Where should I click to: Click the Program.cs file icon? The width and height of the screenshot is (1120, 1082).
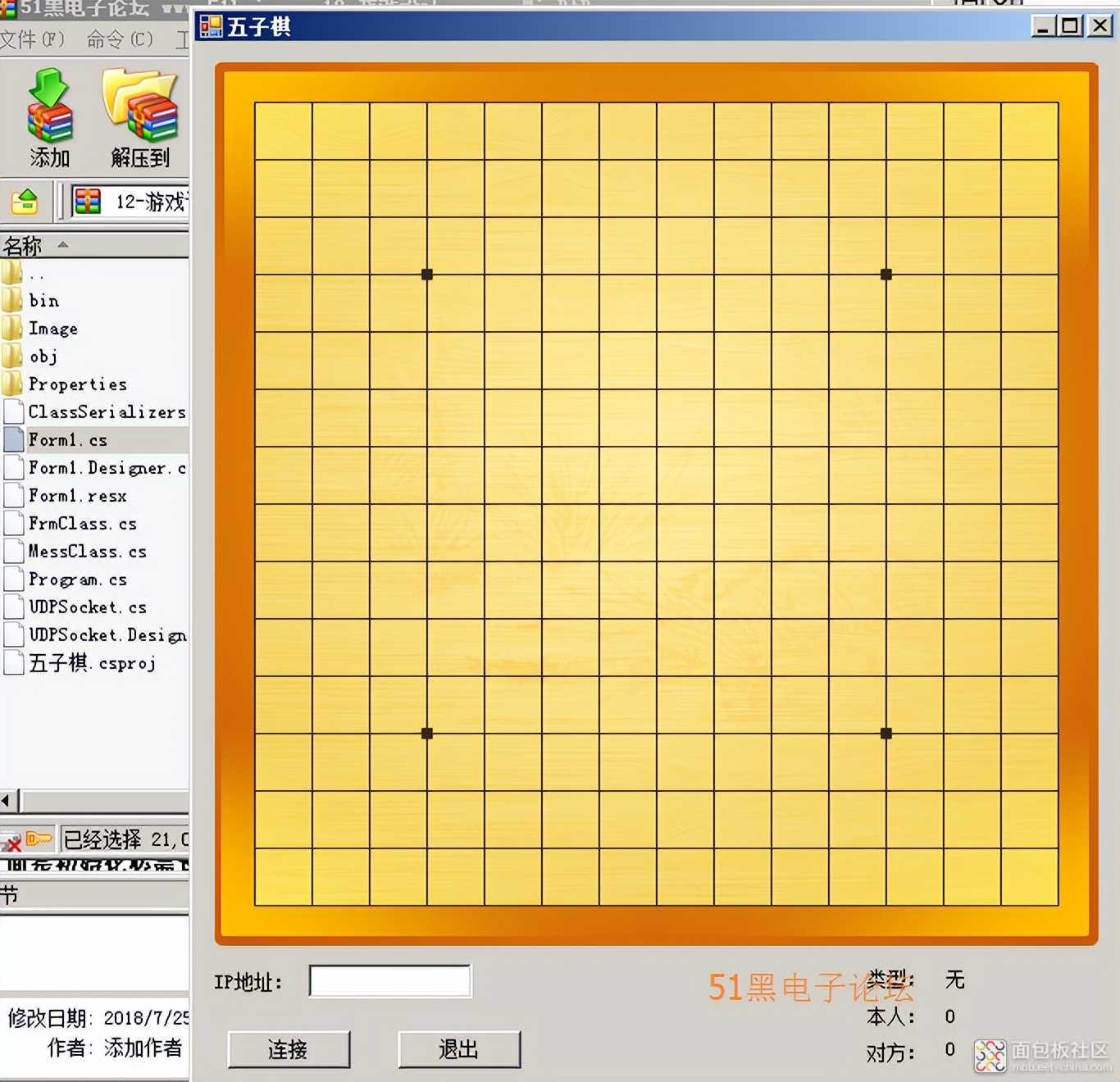click(13, 580)
